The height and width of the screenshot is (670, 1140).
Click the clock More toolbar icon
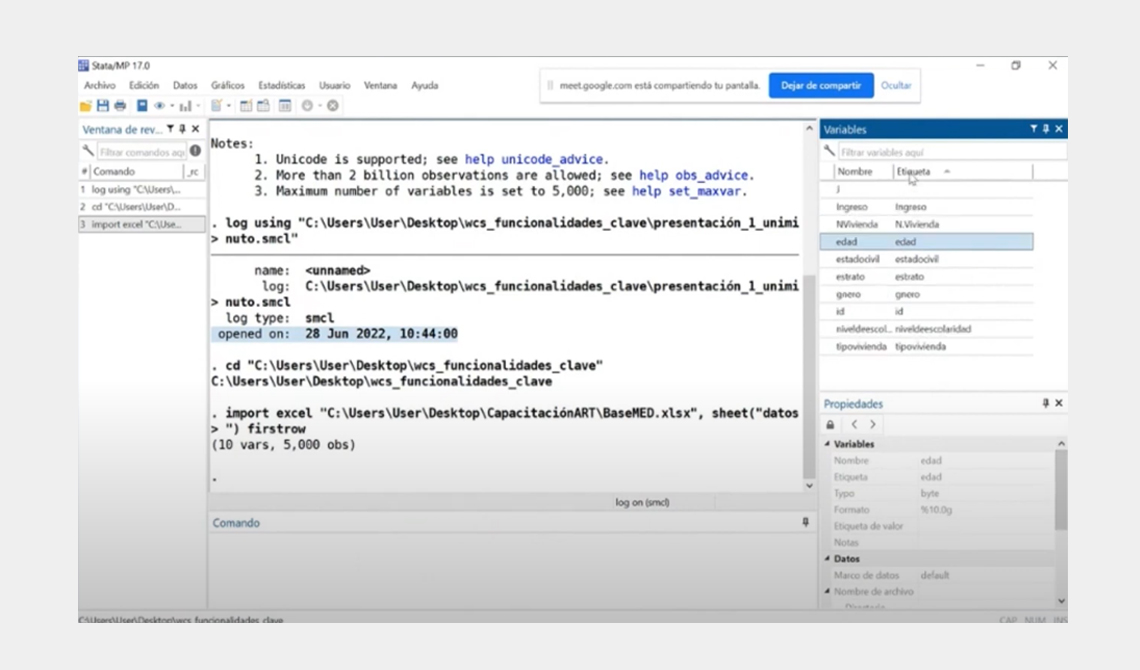(x=308, y=106)
